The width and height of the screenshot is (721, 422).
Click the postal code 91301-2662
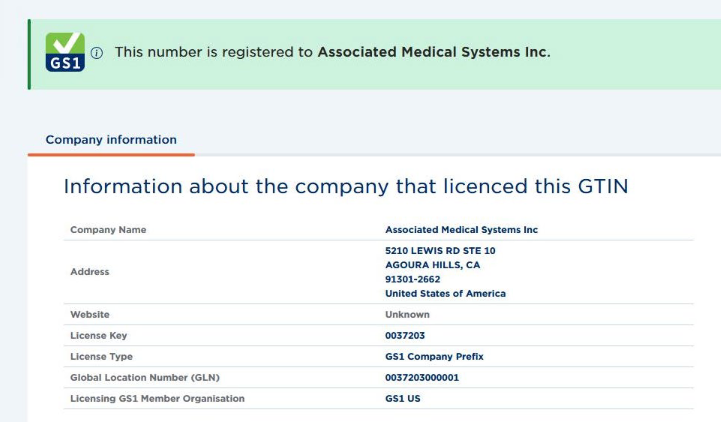(x=412, y=279)
